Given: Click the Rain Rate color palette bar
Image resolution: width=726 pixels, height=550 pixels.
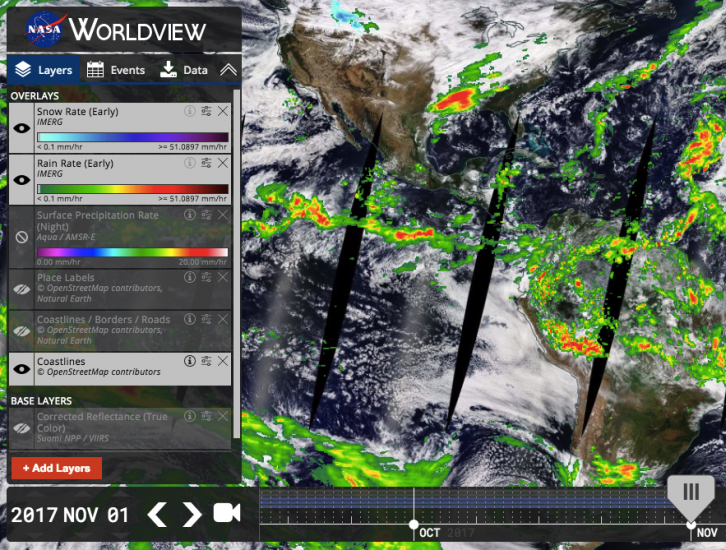Looking at the screenshot, I should point(132,189).
